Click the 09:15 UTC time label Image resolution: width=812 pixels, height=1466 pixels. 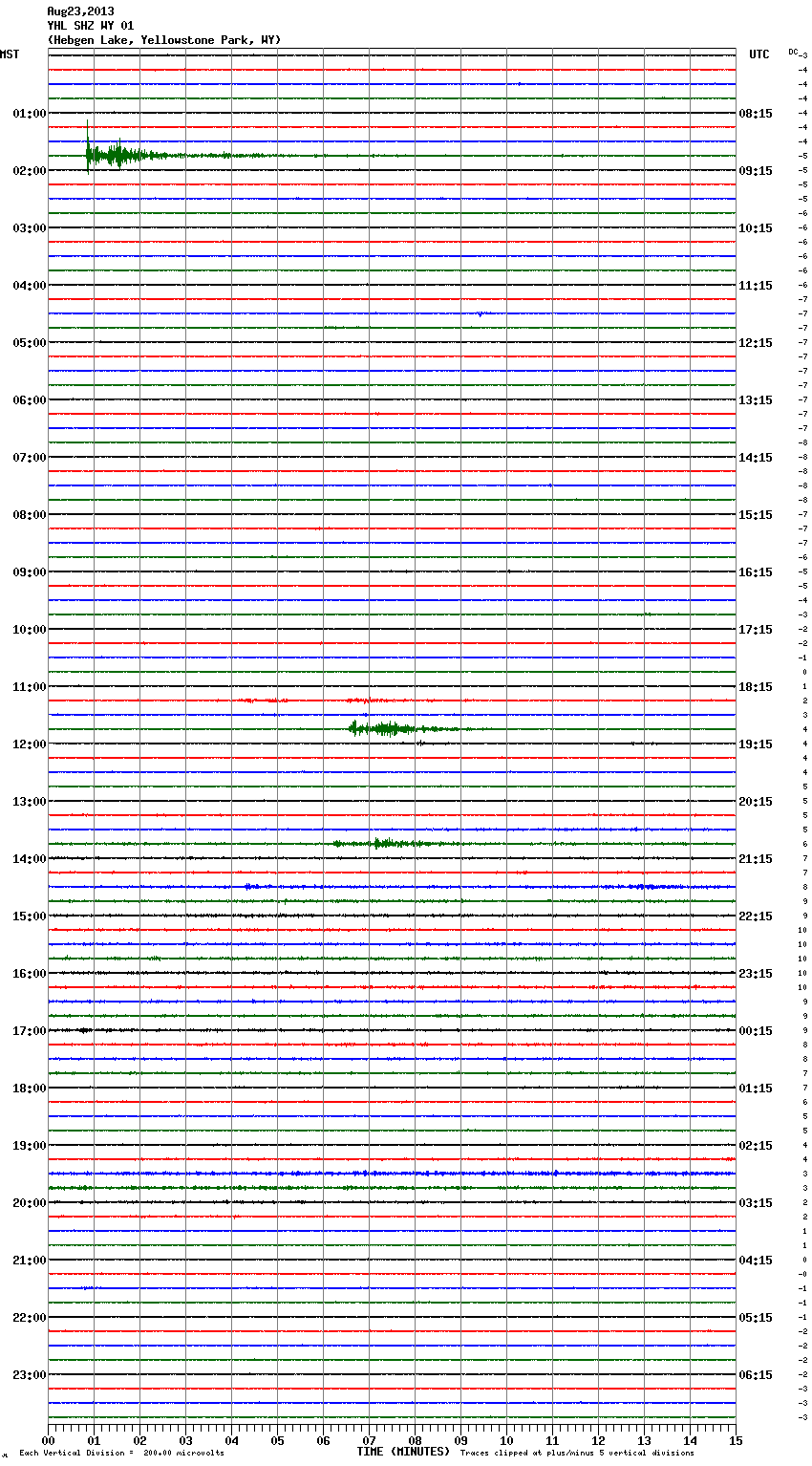tap(756, 171)
